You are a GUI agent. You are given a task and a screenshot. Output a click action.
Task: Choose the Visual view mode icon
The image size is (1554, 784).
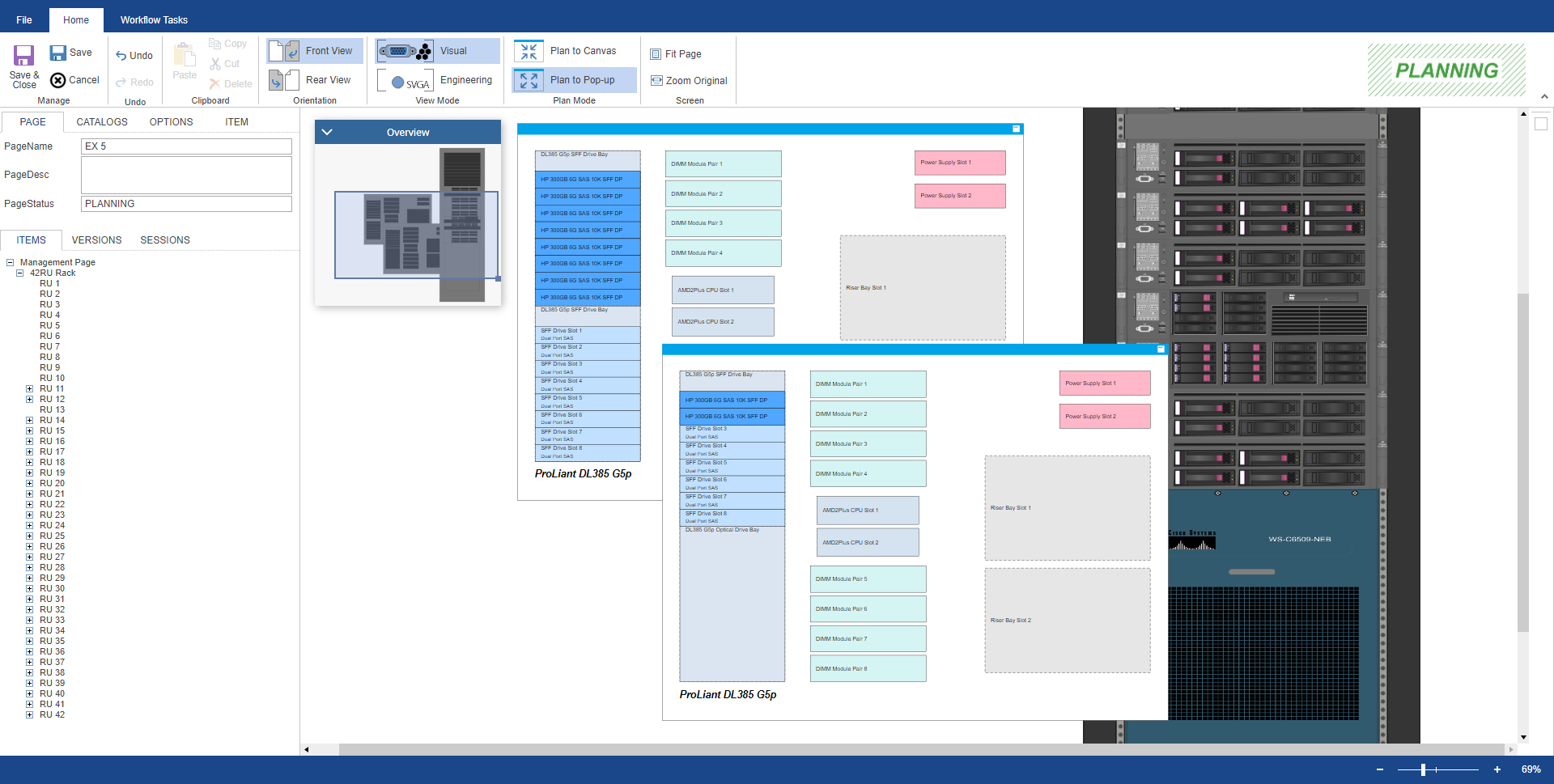tap(405, 51)
